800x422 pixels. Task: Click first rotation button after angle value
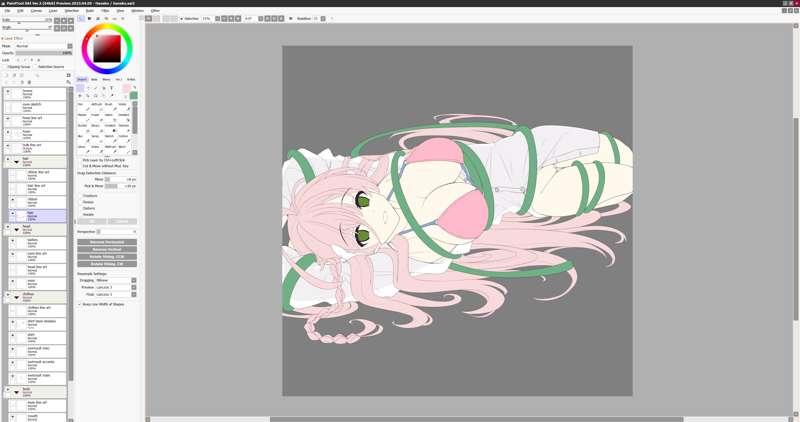(x=261, y=18)
